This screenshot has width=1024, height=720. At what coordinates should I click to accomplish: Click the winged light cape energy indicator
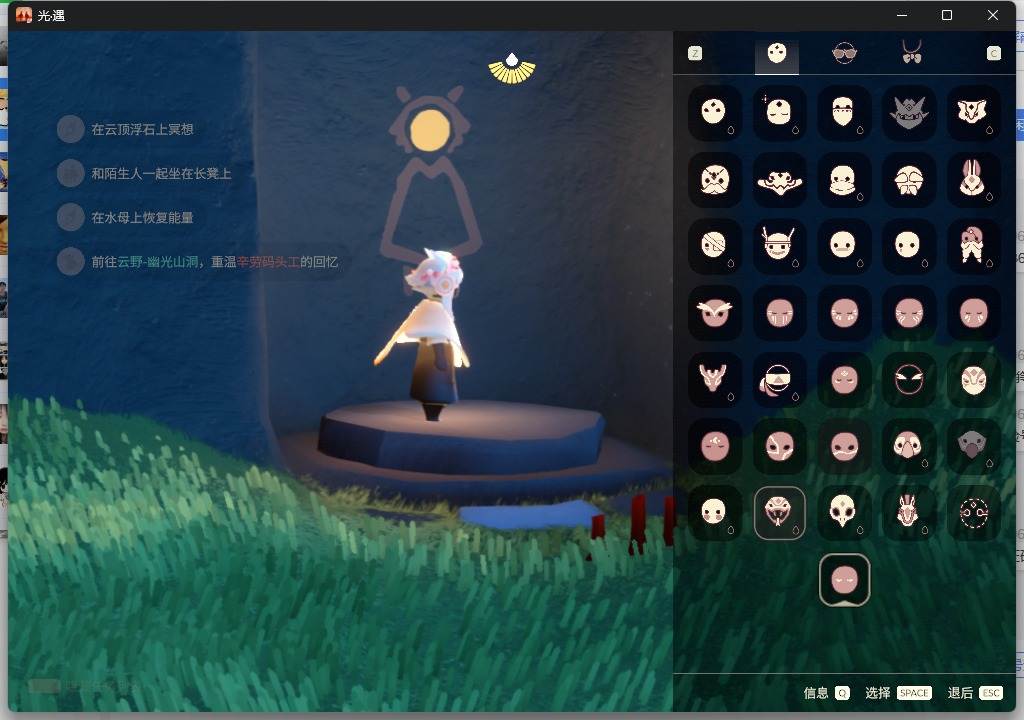(512, 69)
